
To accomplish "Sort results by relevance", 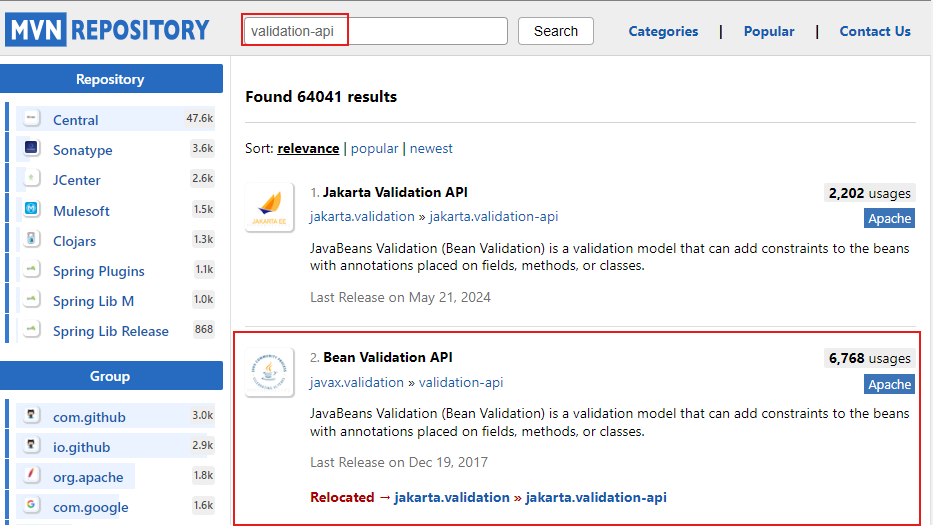I will tap(308, 148).
